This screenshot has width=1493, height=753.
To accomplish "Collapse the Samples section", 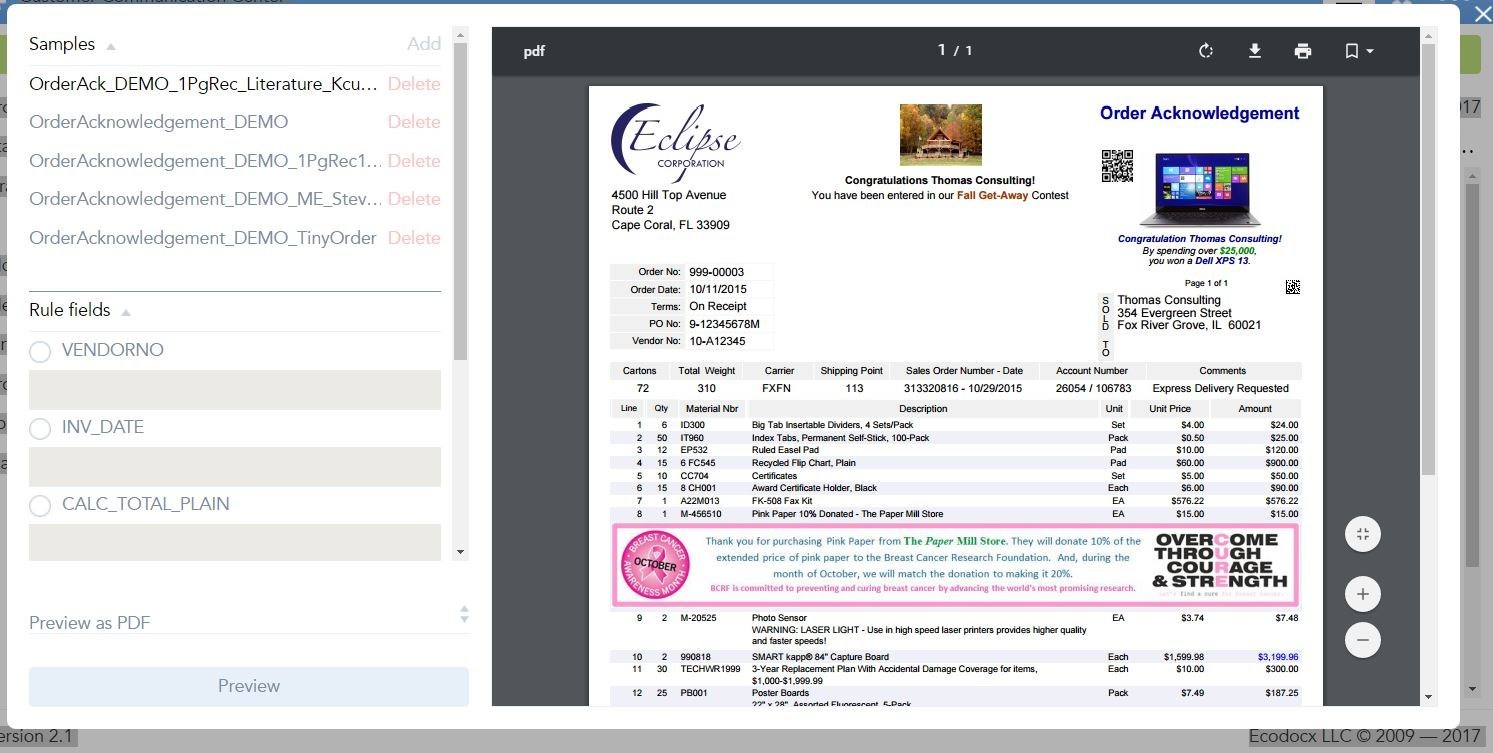I will tap(111, 46).
